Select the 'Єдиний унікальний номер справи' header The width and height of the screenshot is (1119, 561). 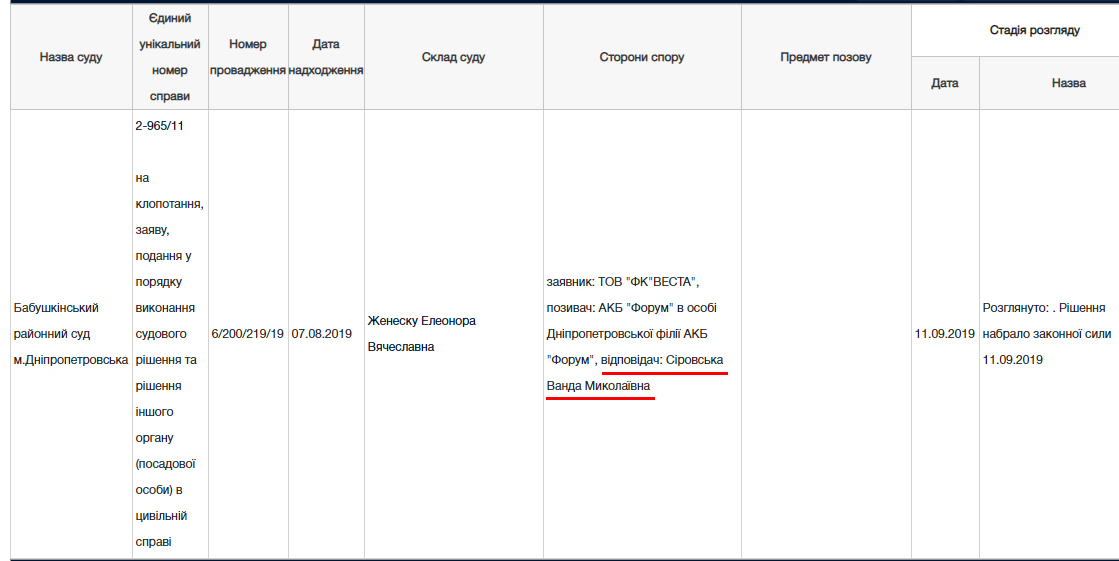pos(169,57)
